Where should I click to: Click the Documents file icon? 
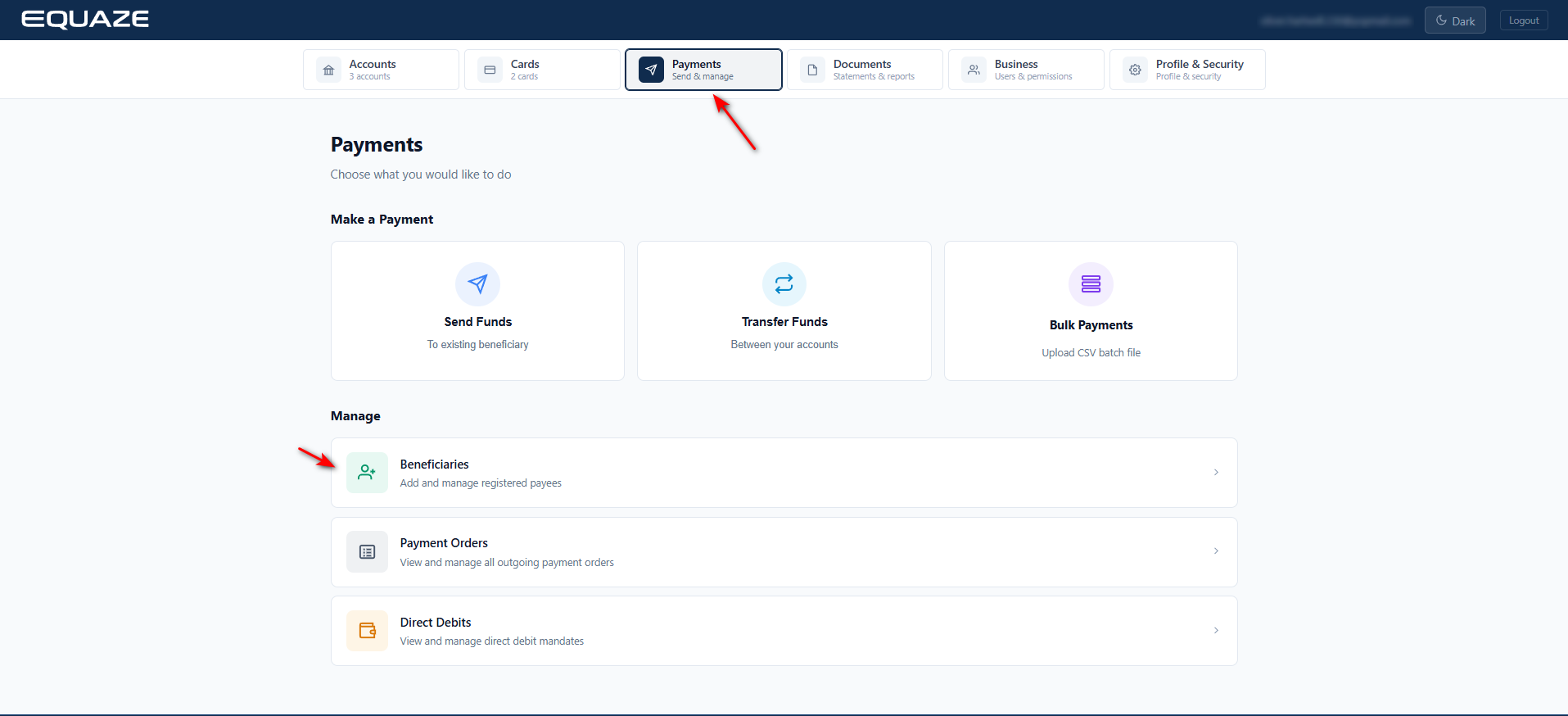(812, 70)
